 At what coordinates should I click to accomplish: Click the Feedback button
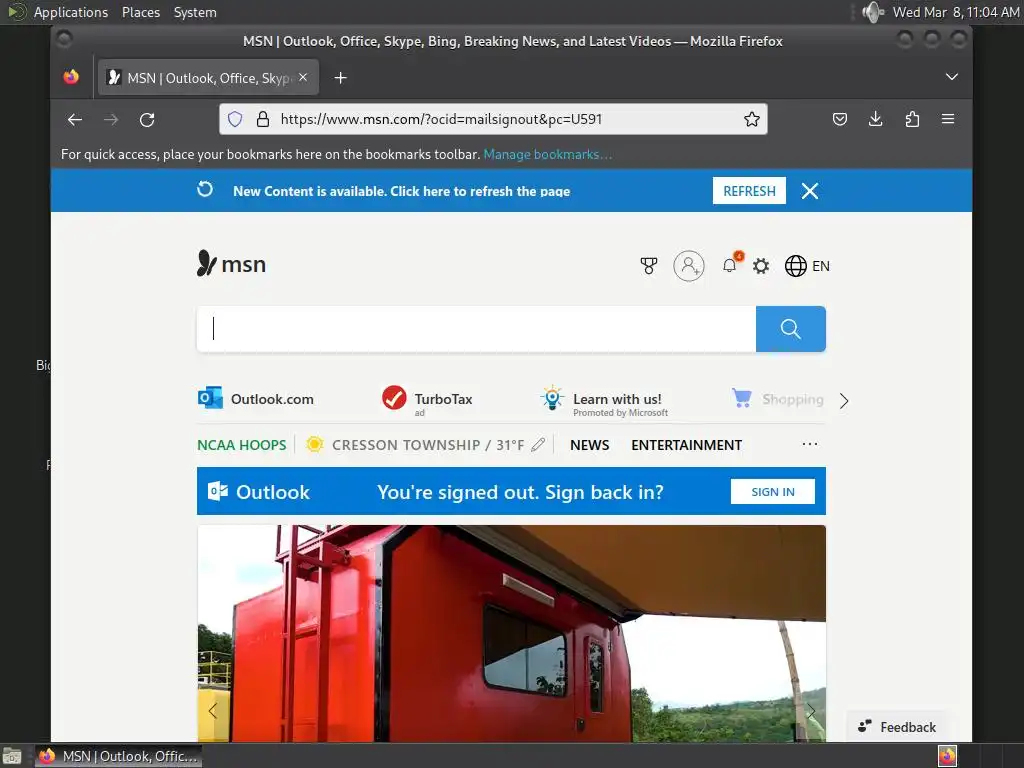(x=897, y=727)
